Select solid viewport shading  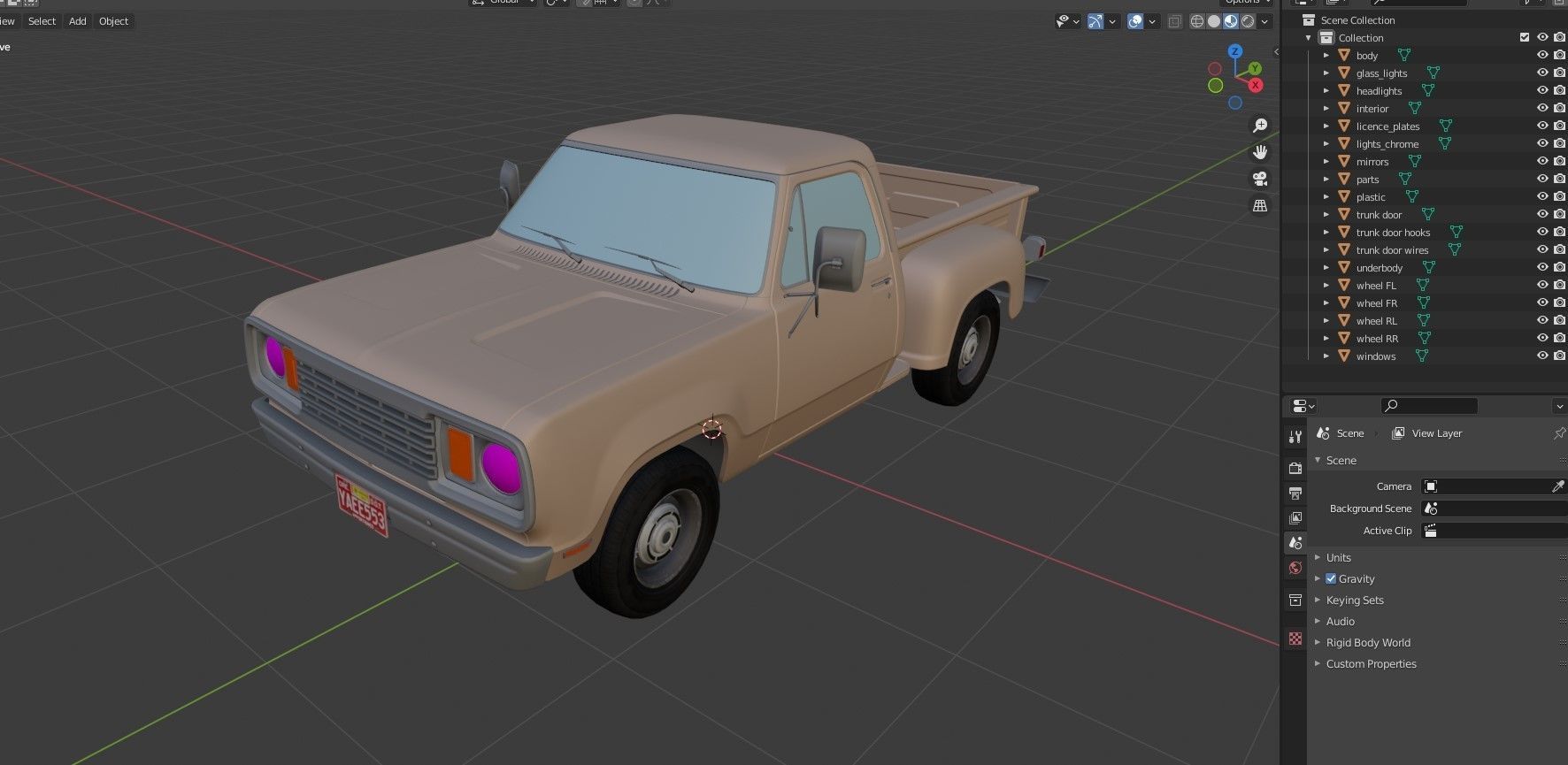1214,21
